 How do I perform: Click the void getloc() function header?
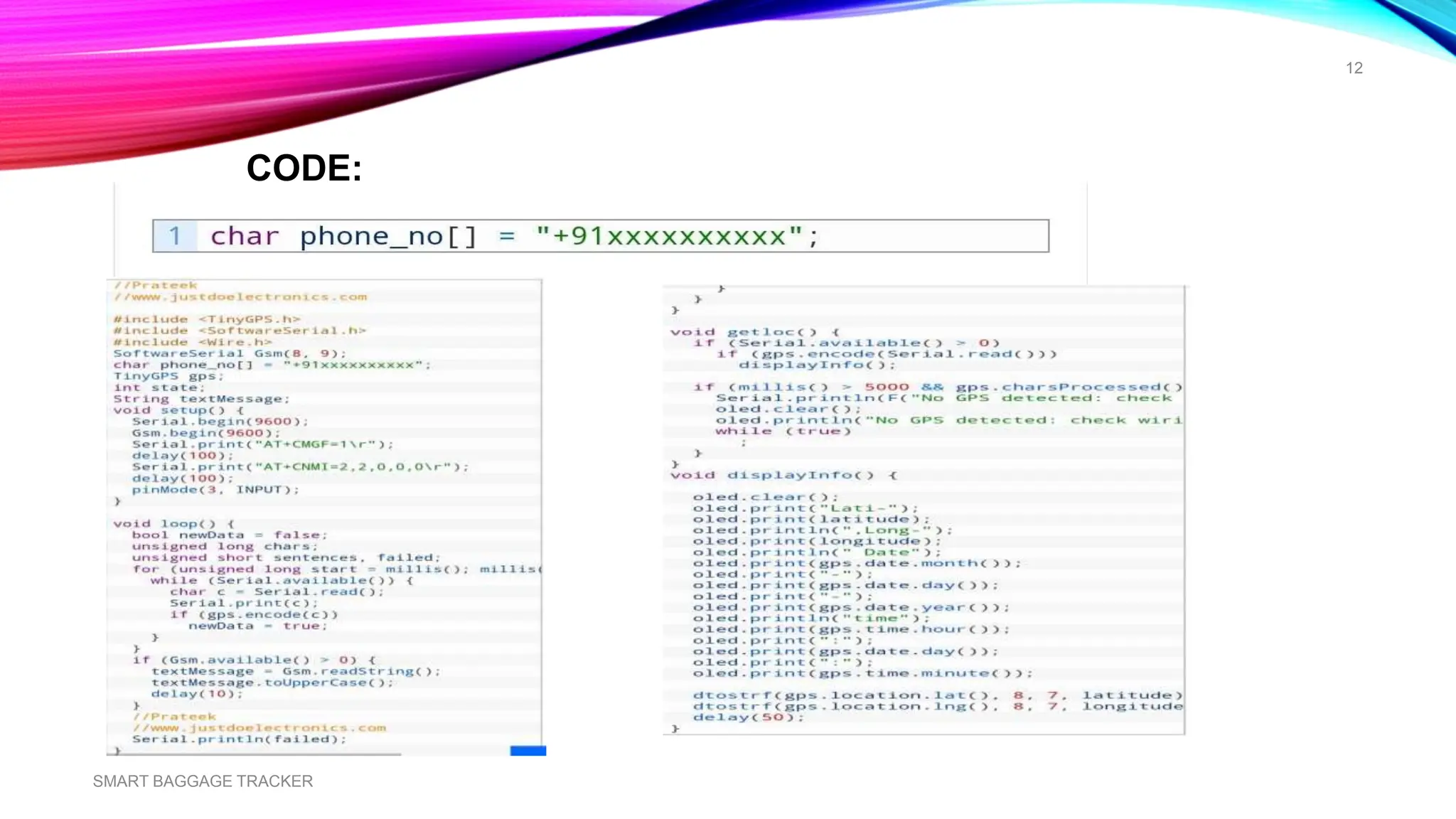point(754,332)
